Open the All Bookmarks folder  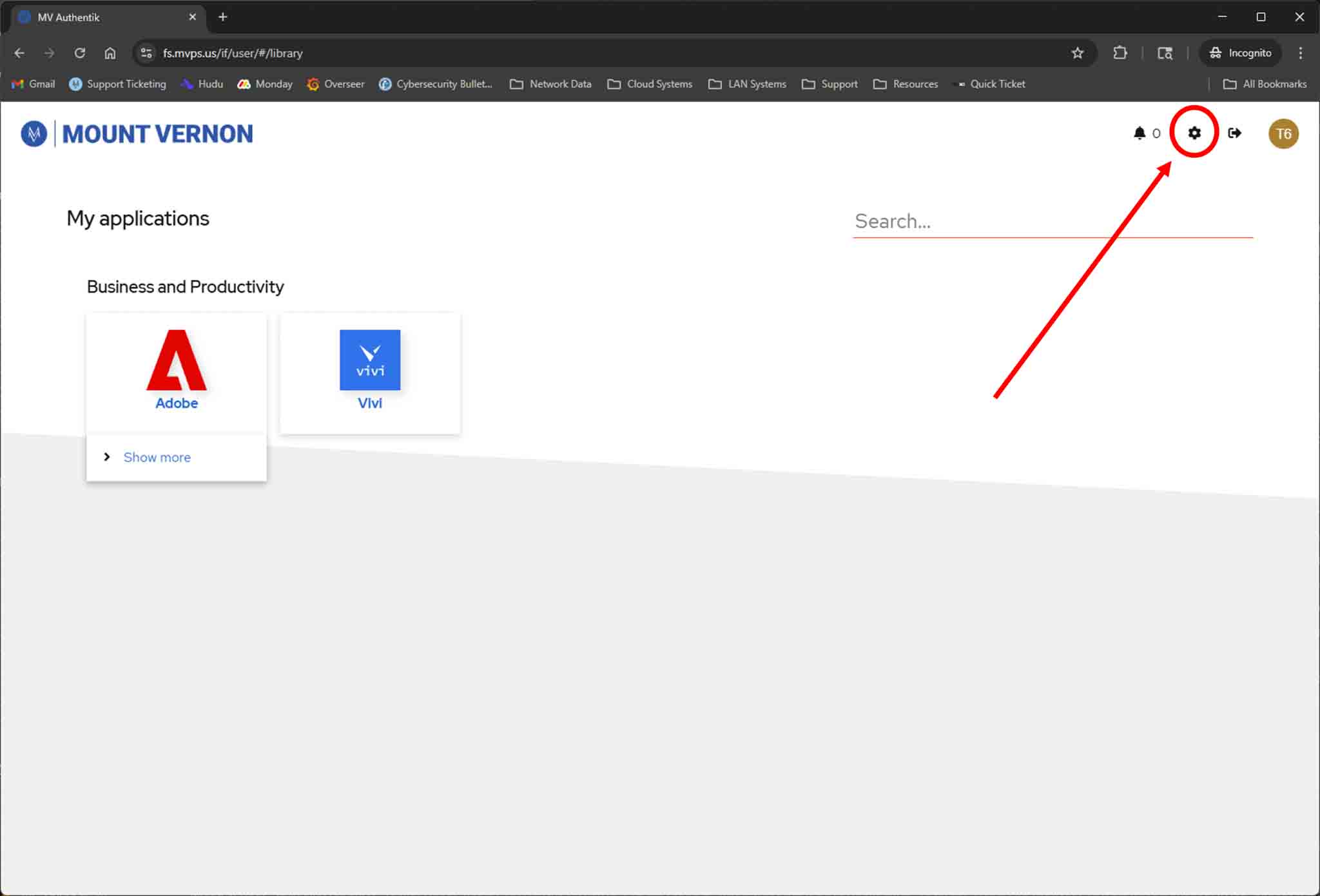click(x=1265, y=84)
